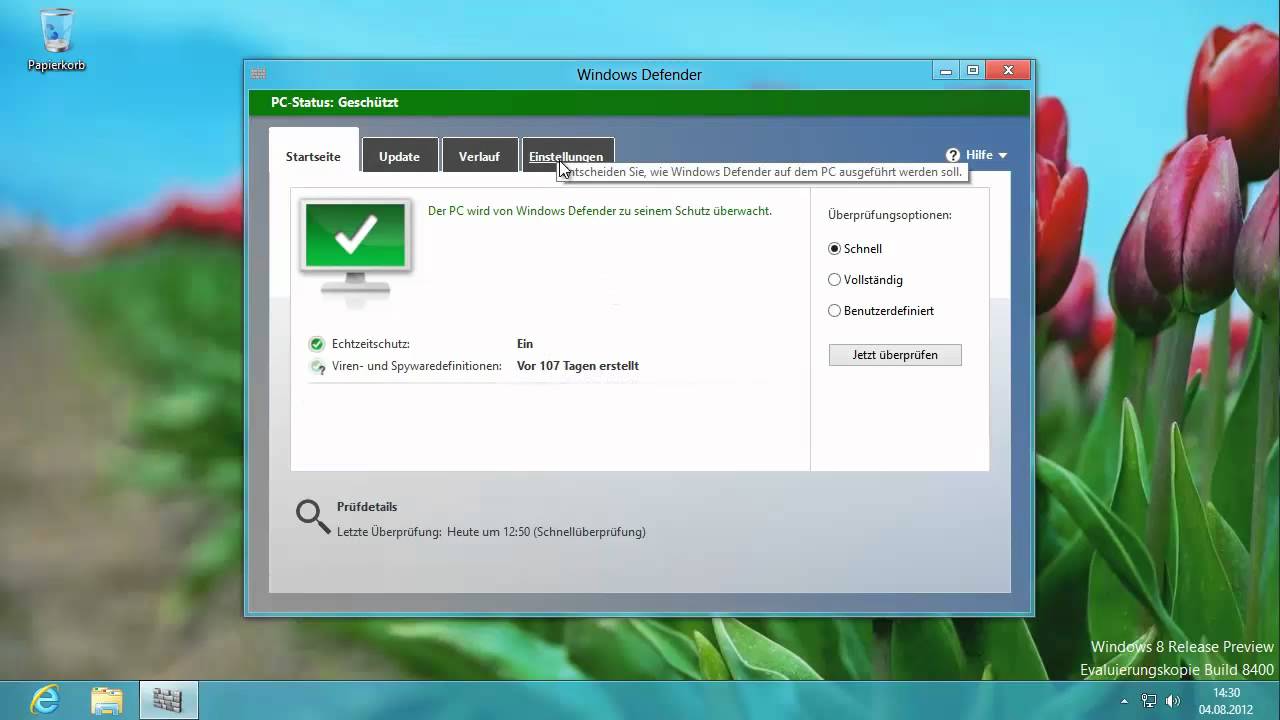The height and width of the screenshot is (720, 1280).
Task: Click the Windows Defender taskbar button
Action: [168, 700]
